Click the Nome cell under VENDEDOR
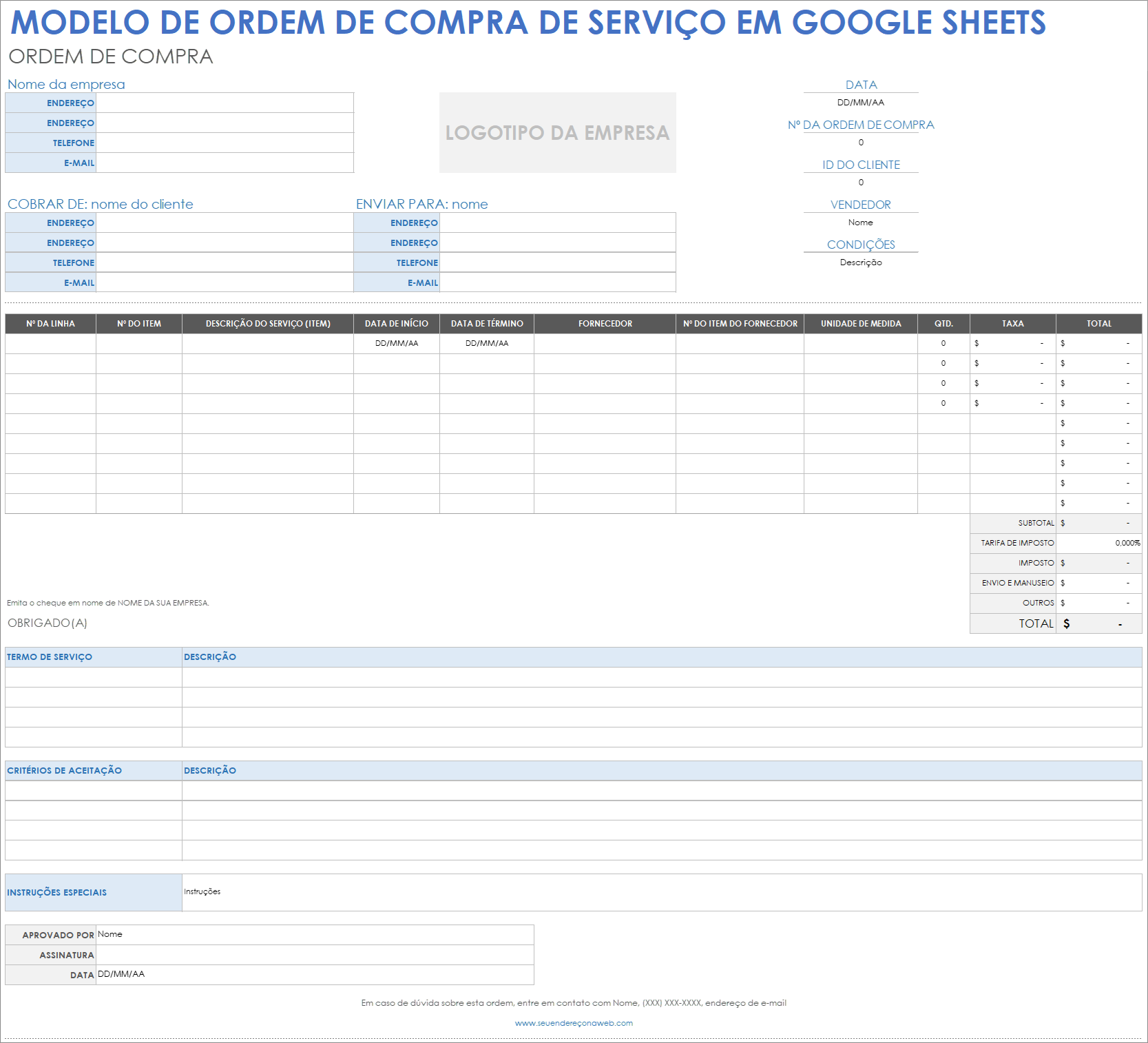 point(861,222)
